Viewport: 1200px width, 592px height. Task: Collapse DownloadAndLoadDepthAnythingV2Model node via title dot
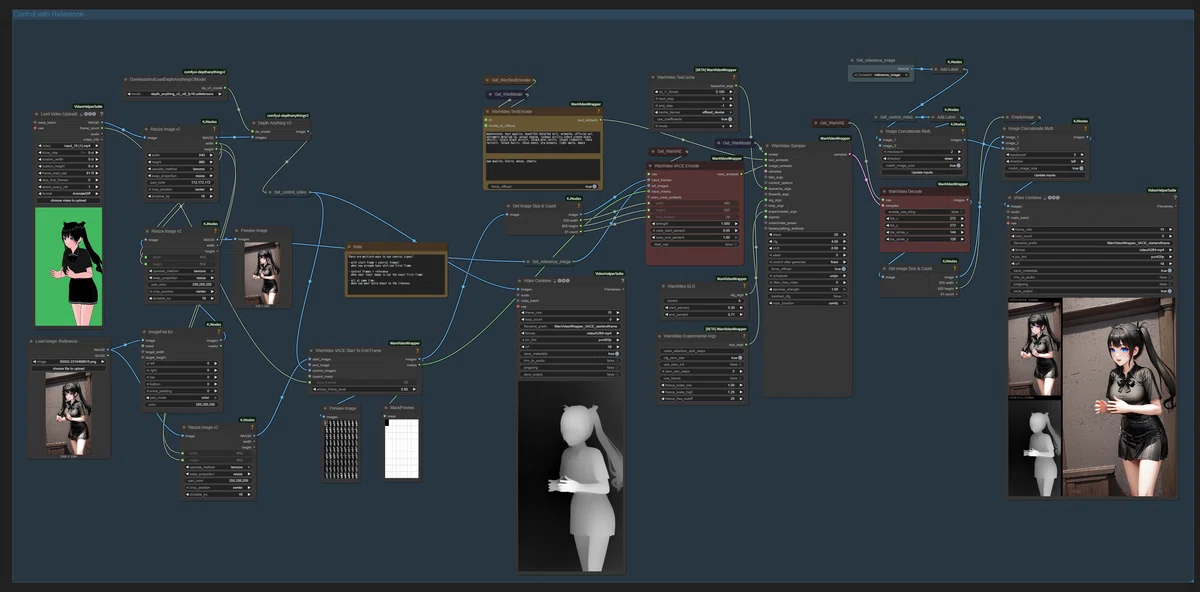click(x=126, y=79)
